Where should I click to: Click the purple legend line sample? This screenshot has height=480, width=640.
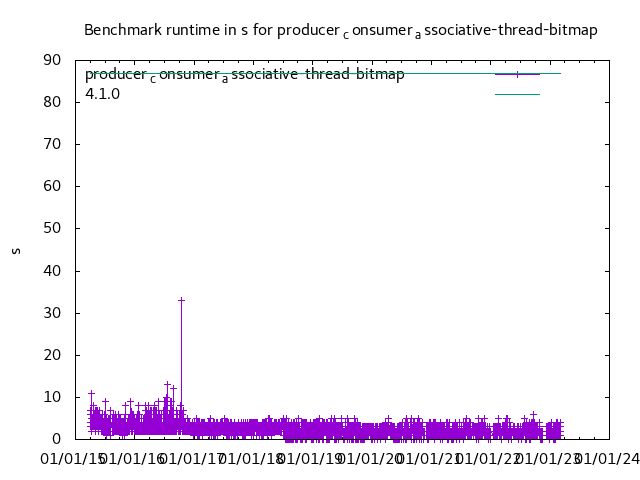pos(517,74)
